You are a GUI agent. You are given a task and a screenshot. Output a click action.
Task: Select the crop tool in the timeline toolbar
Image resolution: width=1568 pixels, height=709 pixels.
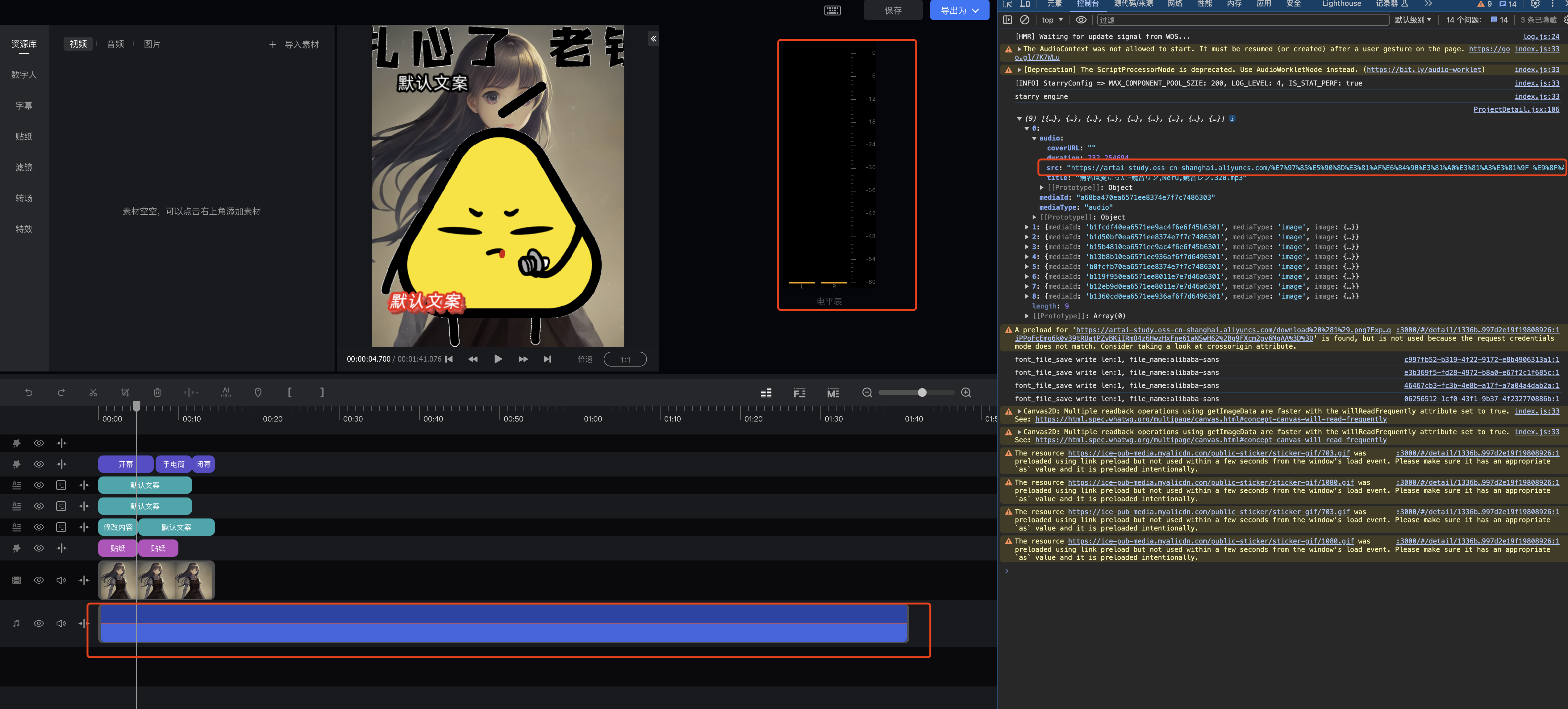[125, 393]
